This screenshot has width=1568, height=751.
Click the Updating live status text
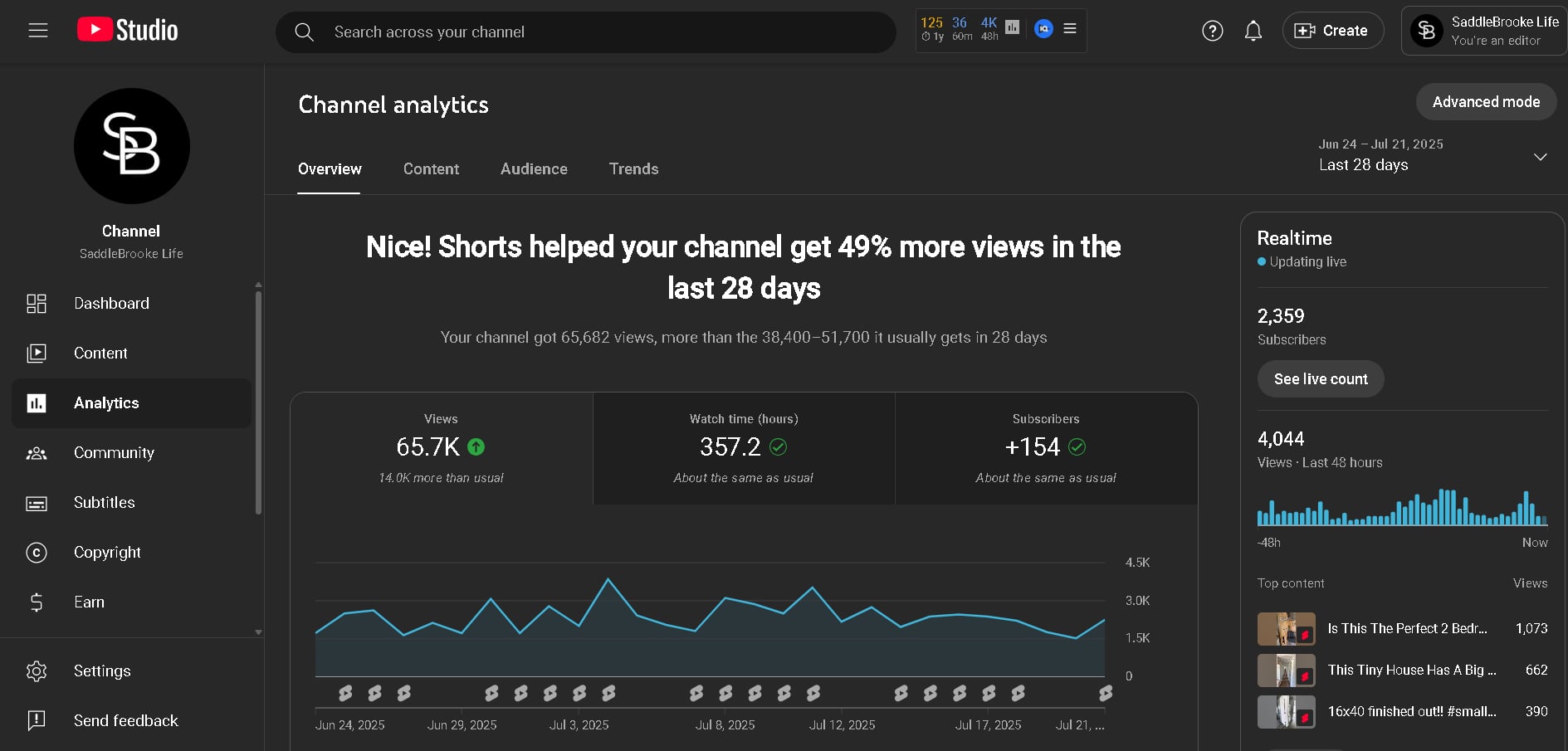1307,262
